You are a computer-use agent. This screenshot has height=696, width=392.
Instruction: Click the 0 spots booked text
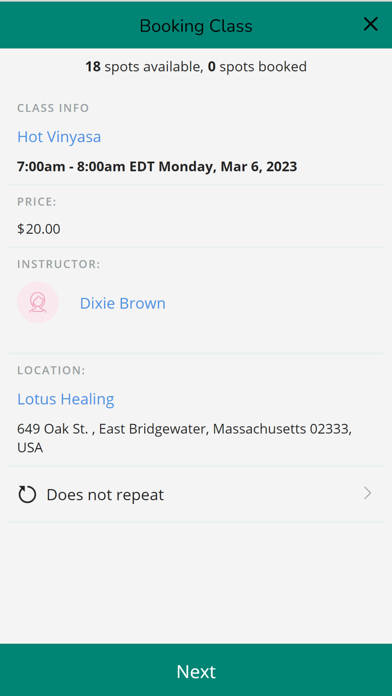point(257,67)
